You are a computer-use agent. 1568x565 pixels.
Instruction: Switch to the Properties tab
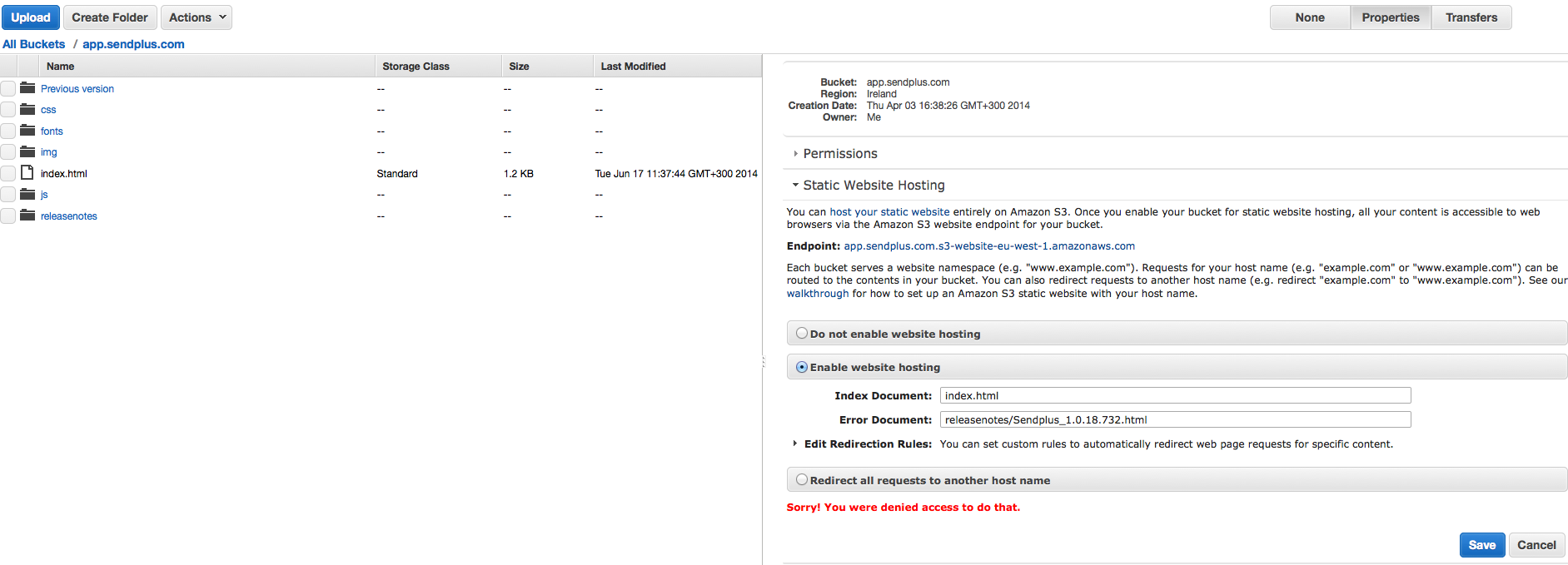point(1391,17)
